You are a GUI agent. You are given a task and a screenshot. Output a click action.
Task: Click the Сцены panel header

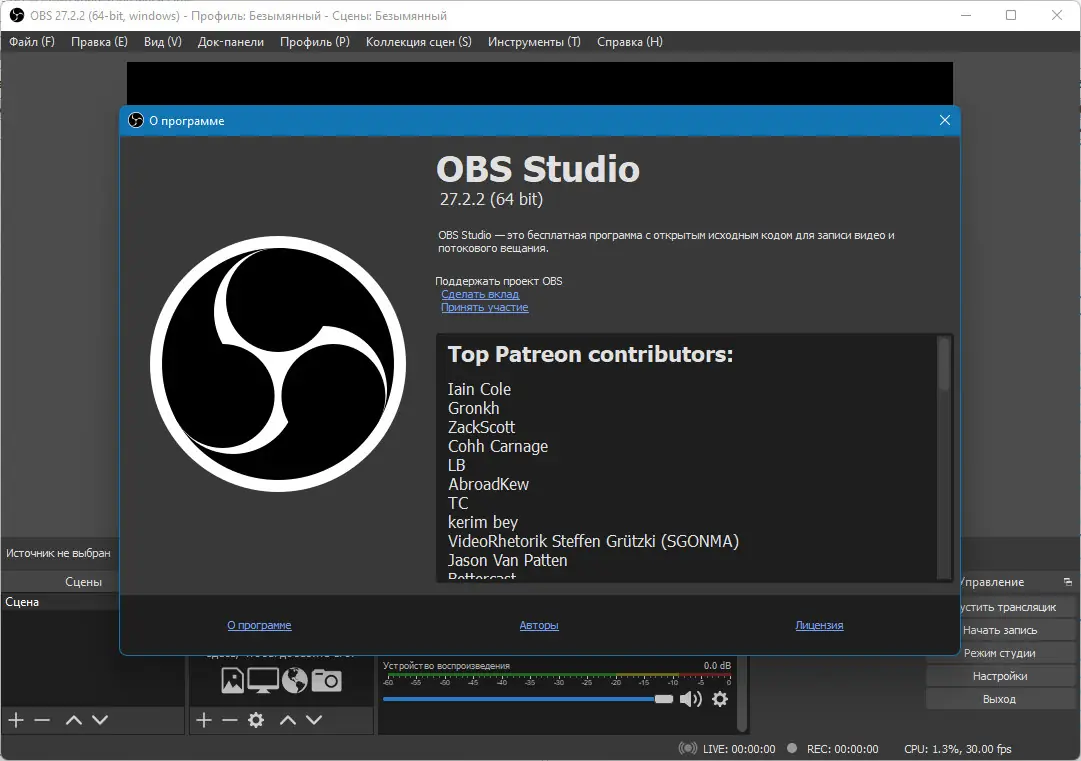click(83, 582)
